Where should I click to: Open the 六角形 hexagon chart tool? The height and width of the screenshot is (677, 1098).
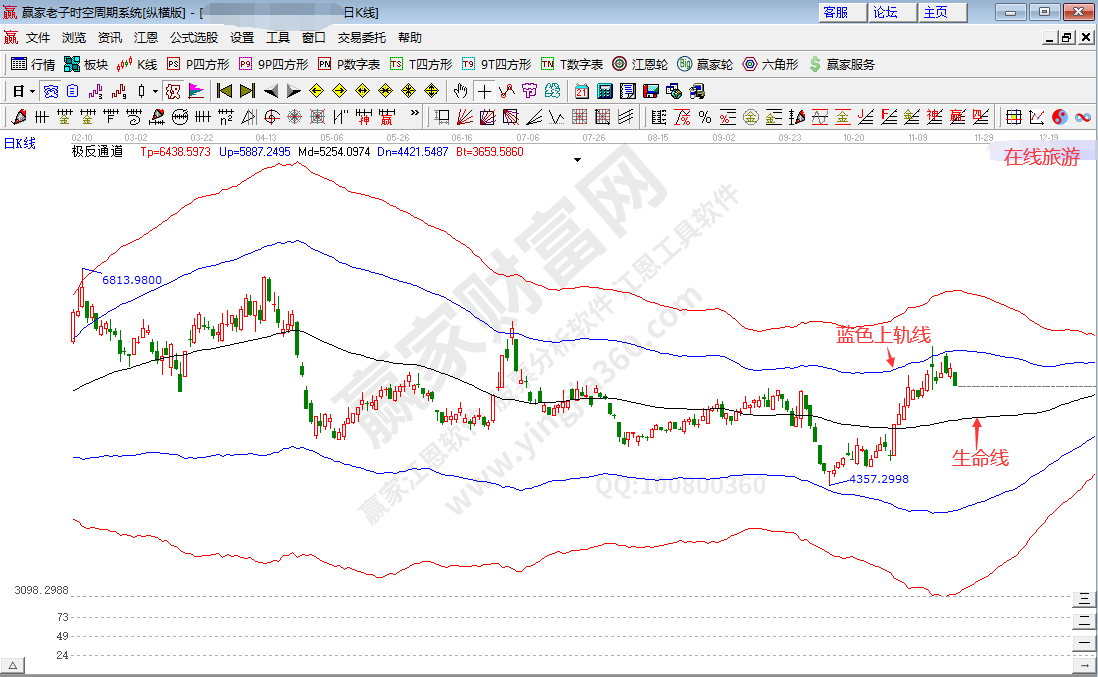click(772, 64)
